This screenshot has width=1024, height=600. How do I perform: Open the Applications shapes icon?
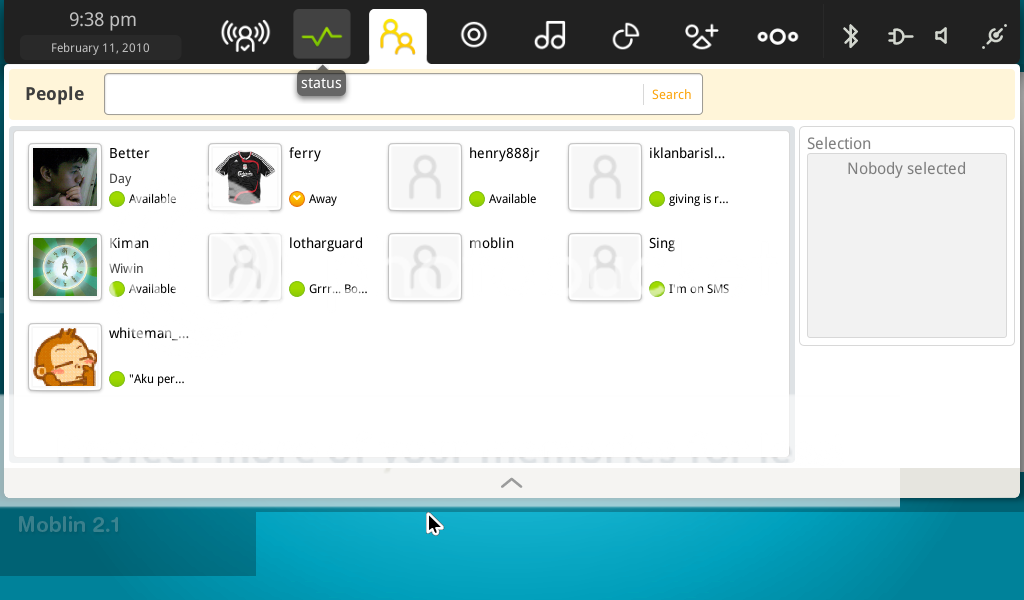[701, 36]
